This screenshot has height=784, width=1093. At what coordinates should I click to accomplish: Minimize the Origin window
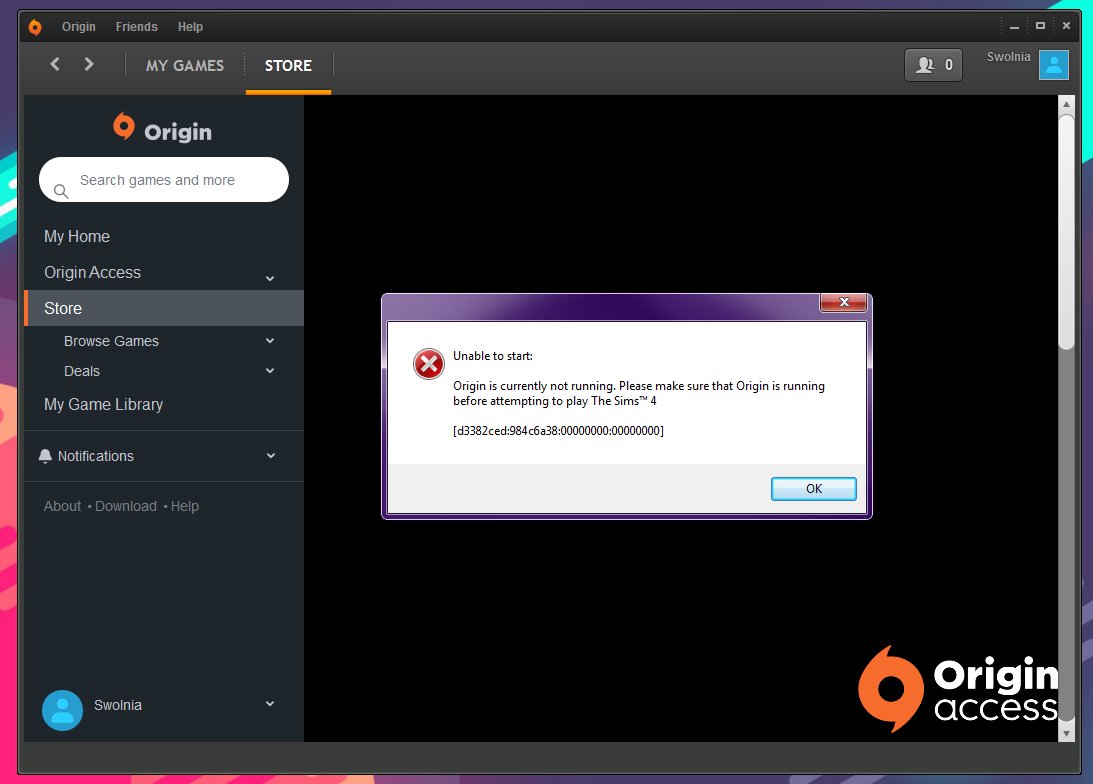1014,26
